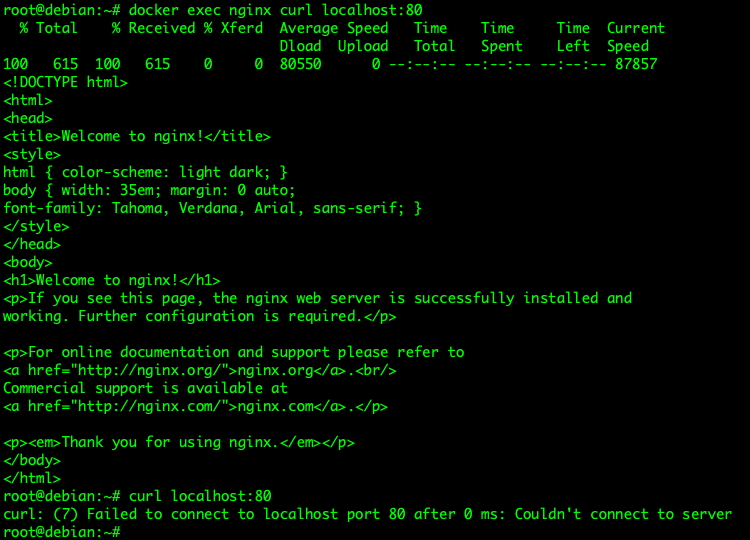Click the Commercial support is available line
The width and height of the screenshot is (750, 540).
(145, 388)
